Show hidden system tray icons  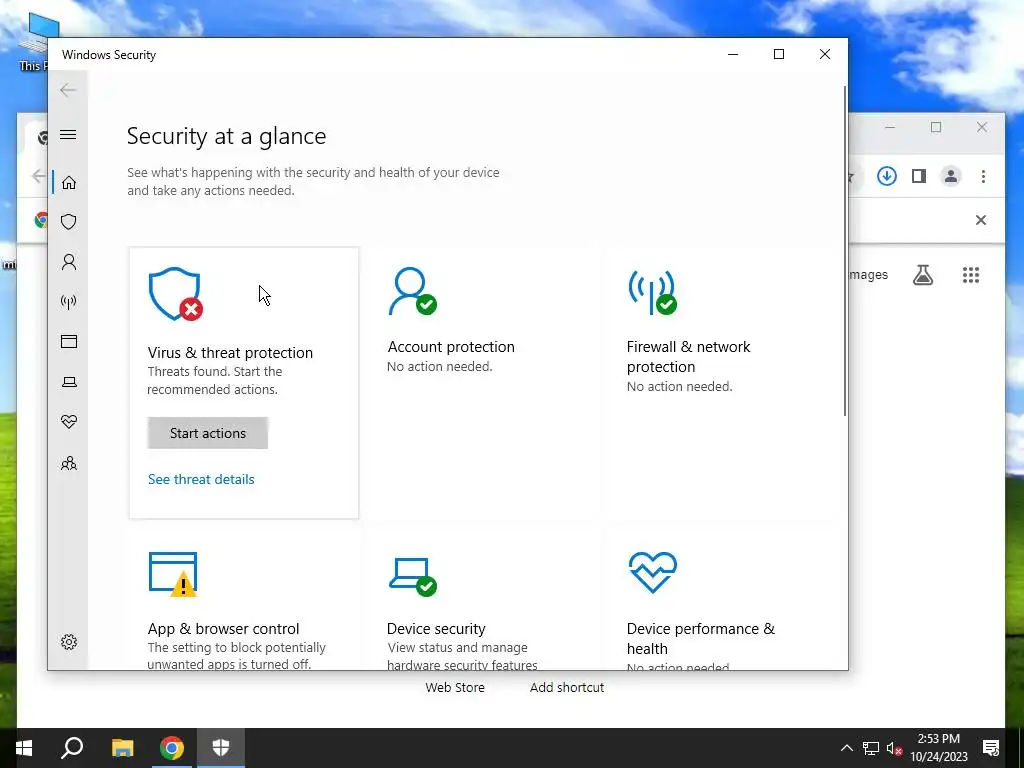tap(846, 748)
